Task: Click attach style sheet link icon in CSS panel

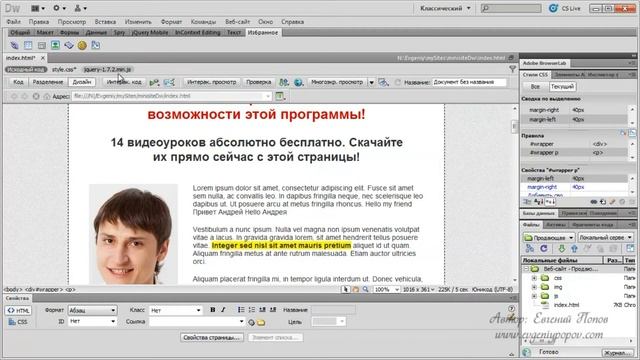Action: (x=594, y=202)
